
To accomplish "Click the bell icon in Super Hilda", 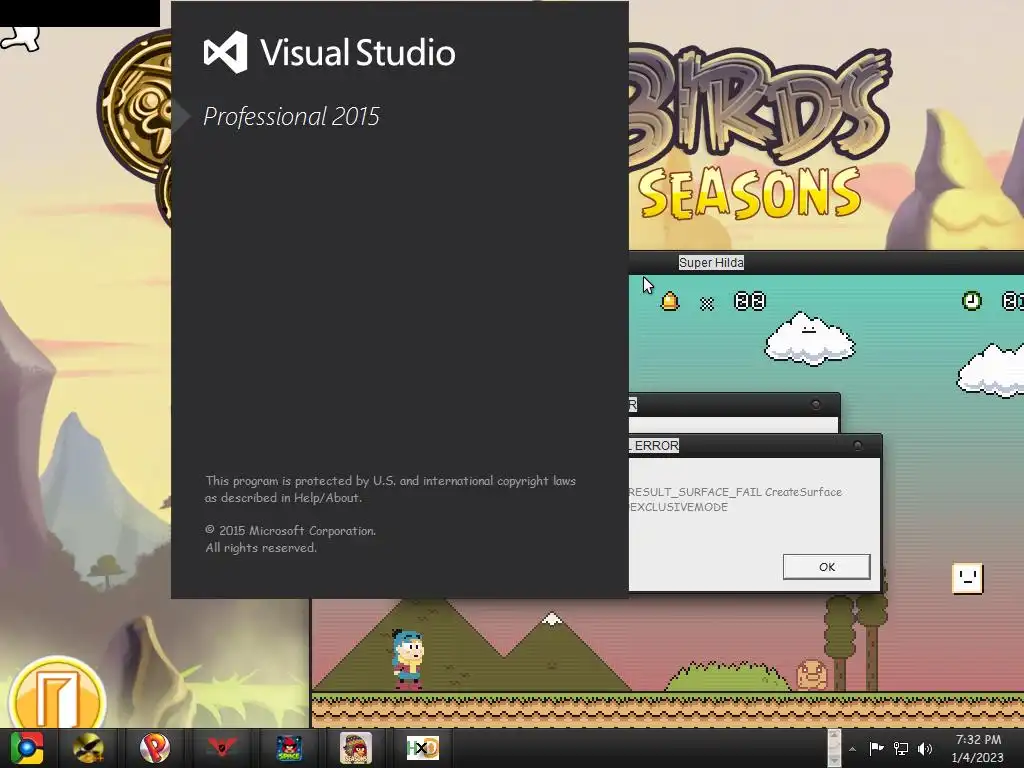I will coord(670,301).
